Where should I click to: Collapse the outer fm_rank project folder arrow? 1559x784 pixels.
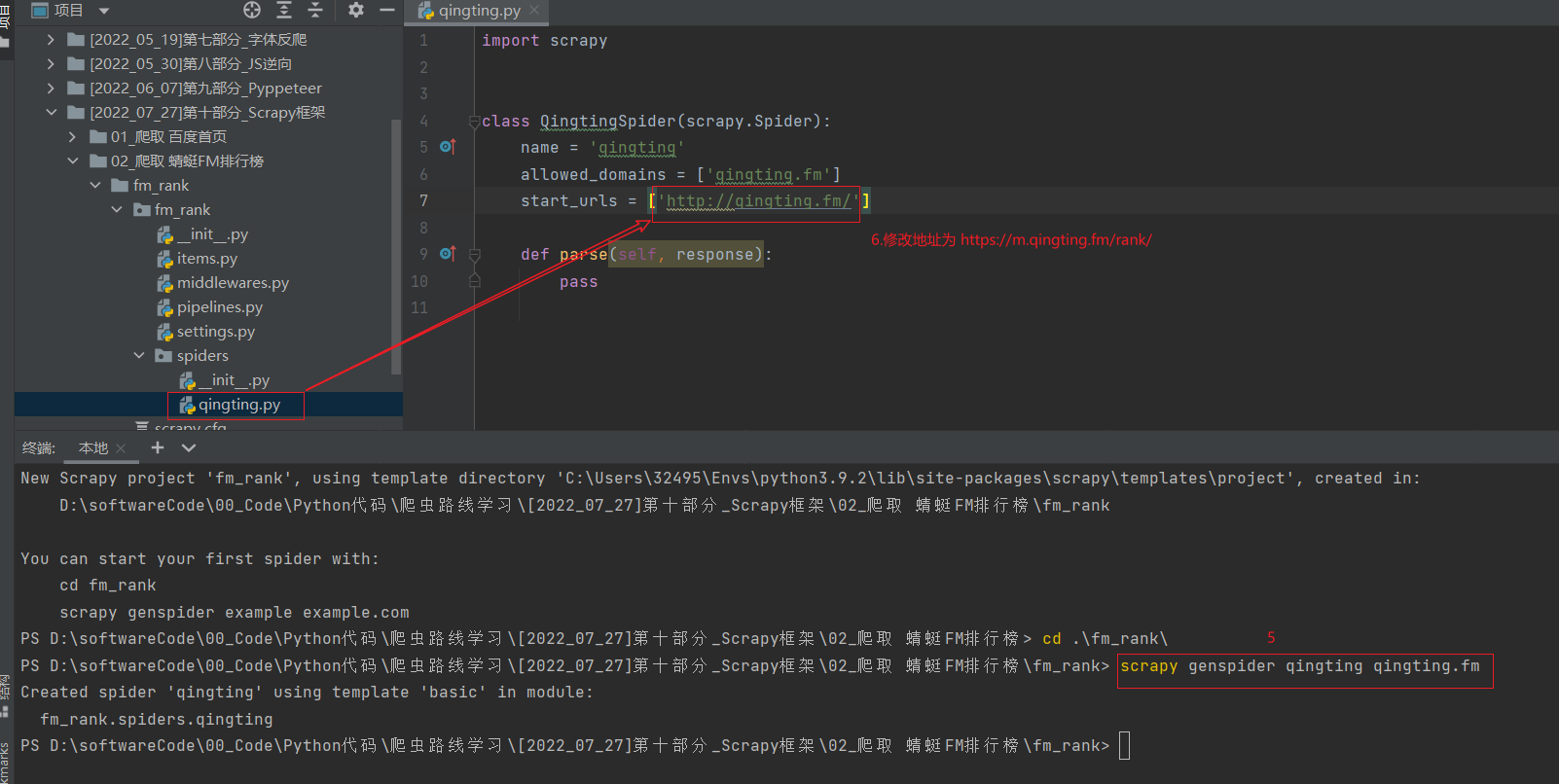[95, 186]
